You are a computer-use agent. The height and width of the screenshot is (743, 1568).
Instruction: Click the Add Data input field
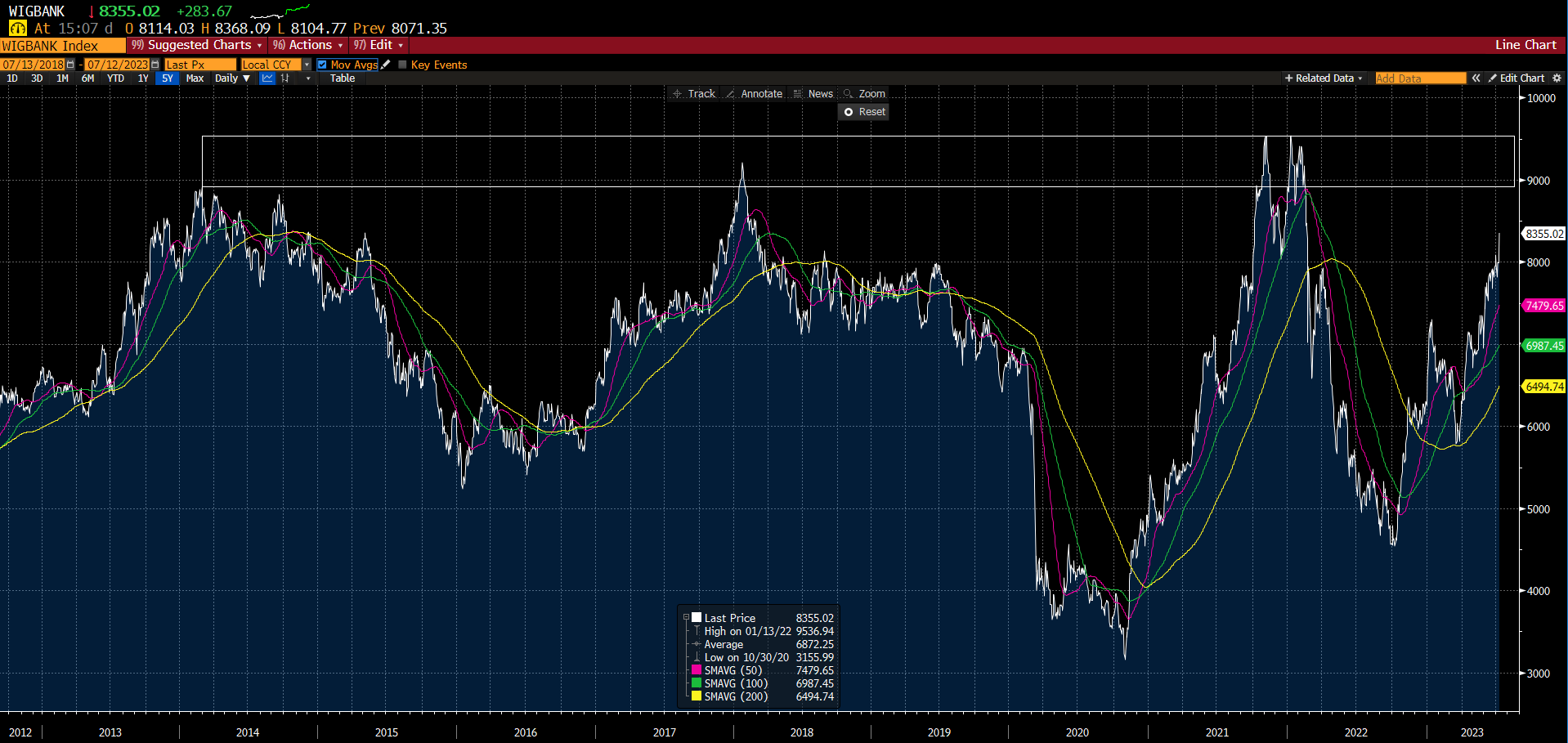[x=1420, y=78]
